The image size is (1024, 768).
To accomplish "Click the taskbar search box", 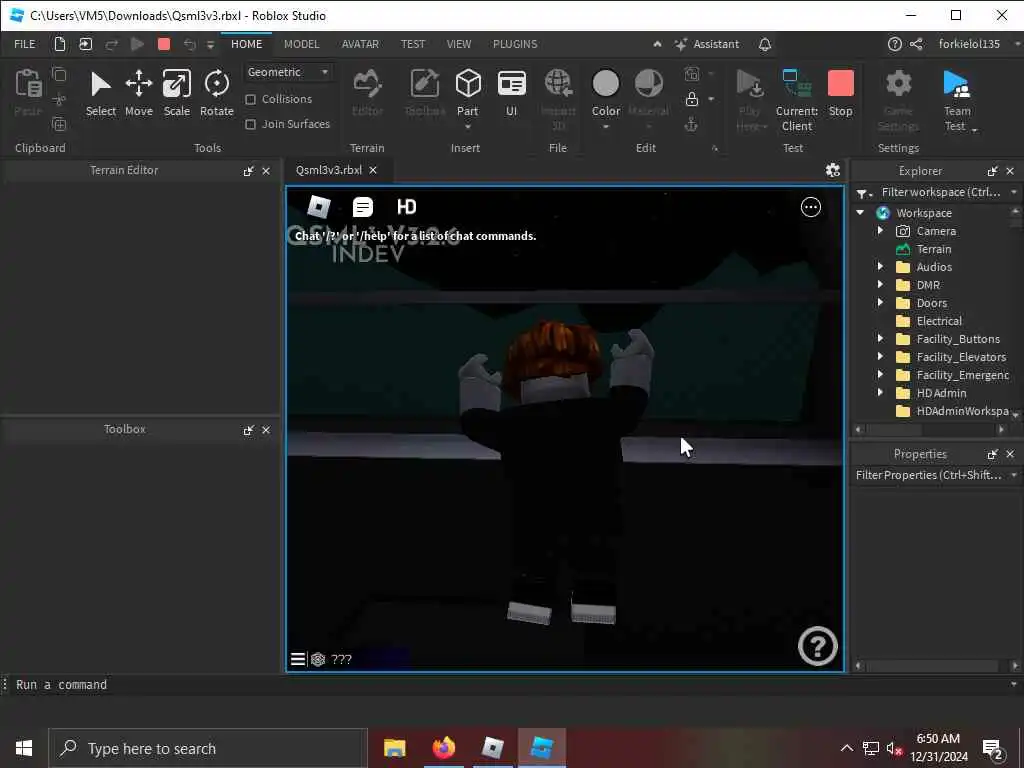I will 208,748.
